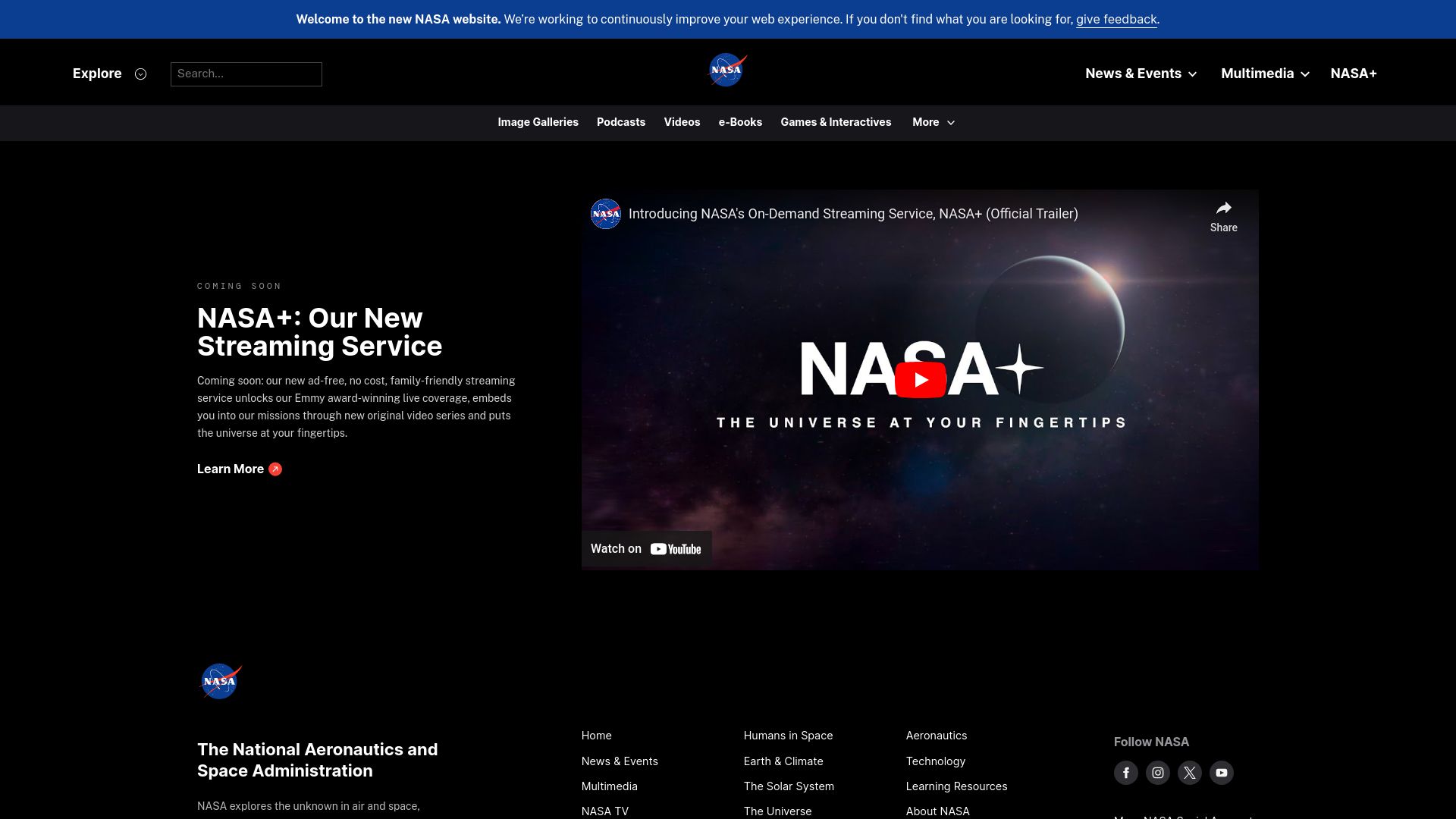1456x819 pixels.
Task: Open Podcasts section
Action: [x=621, y=122]
